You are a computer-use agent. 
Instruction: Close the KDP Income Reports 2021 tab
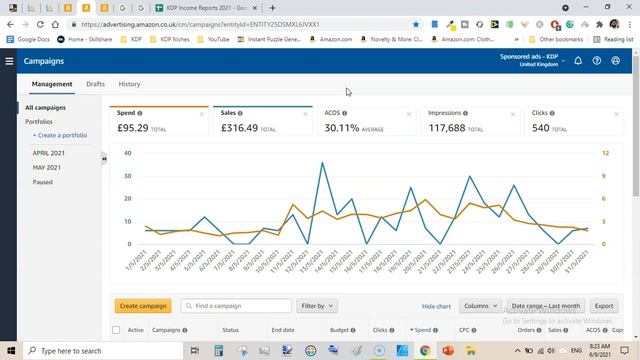(x=255, y=8)
